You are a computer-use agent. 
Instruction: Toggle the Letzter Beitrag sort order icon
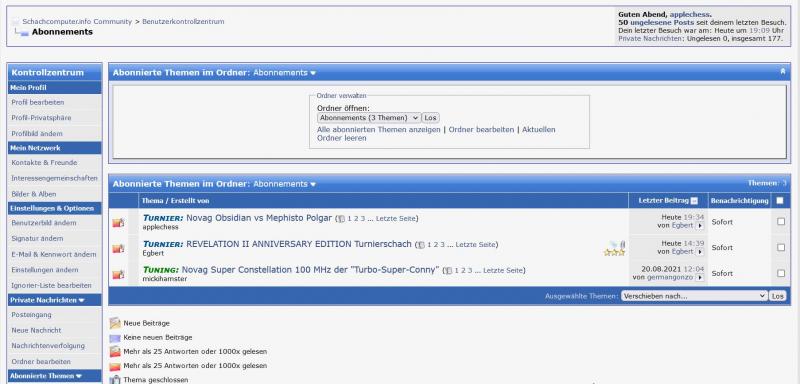[x=694, y=201]
